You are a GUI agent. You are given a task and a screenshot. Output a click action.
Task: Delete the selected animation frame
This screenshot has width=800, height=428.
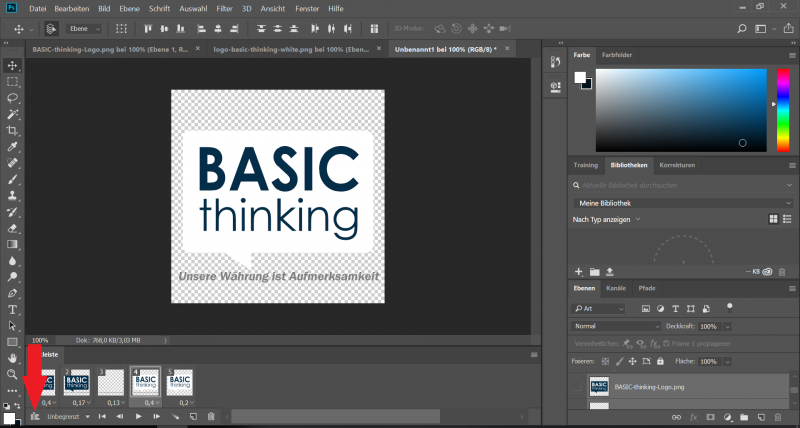click(211, 417)
